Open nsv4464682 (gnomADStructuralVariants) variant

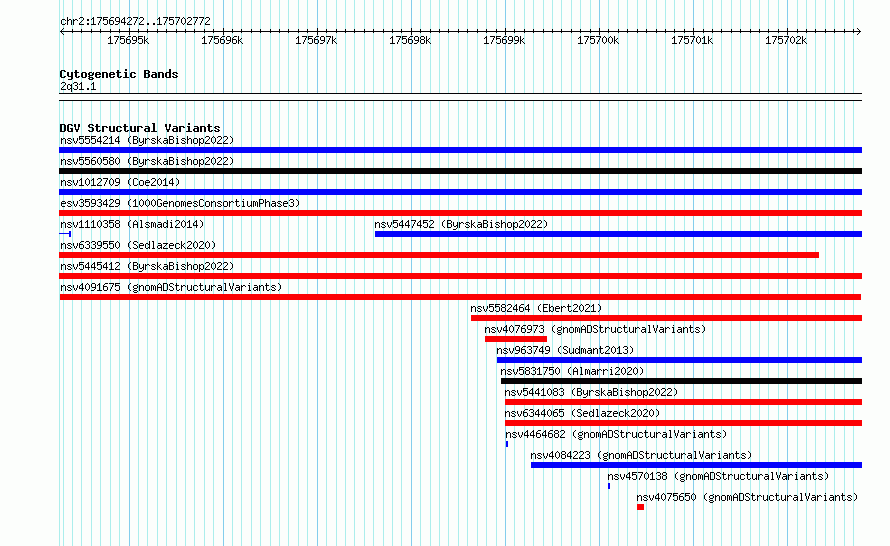coord(616,434)
